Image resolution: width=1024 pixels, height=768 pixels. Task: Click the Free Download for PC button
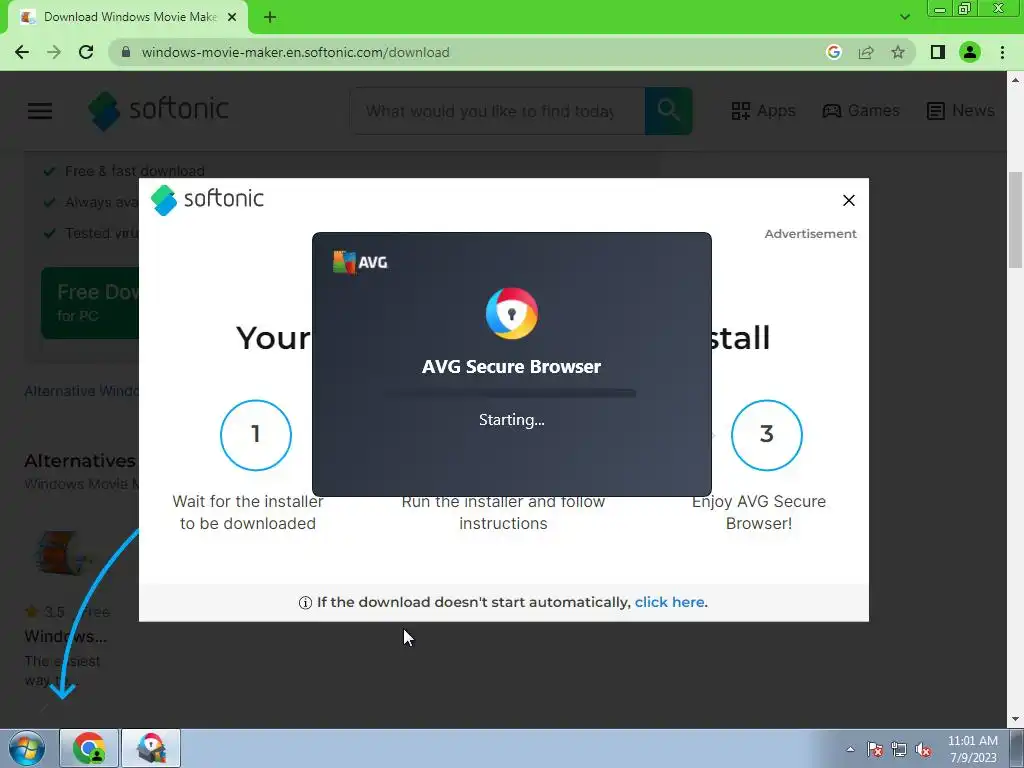pos(90,302)
